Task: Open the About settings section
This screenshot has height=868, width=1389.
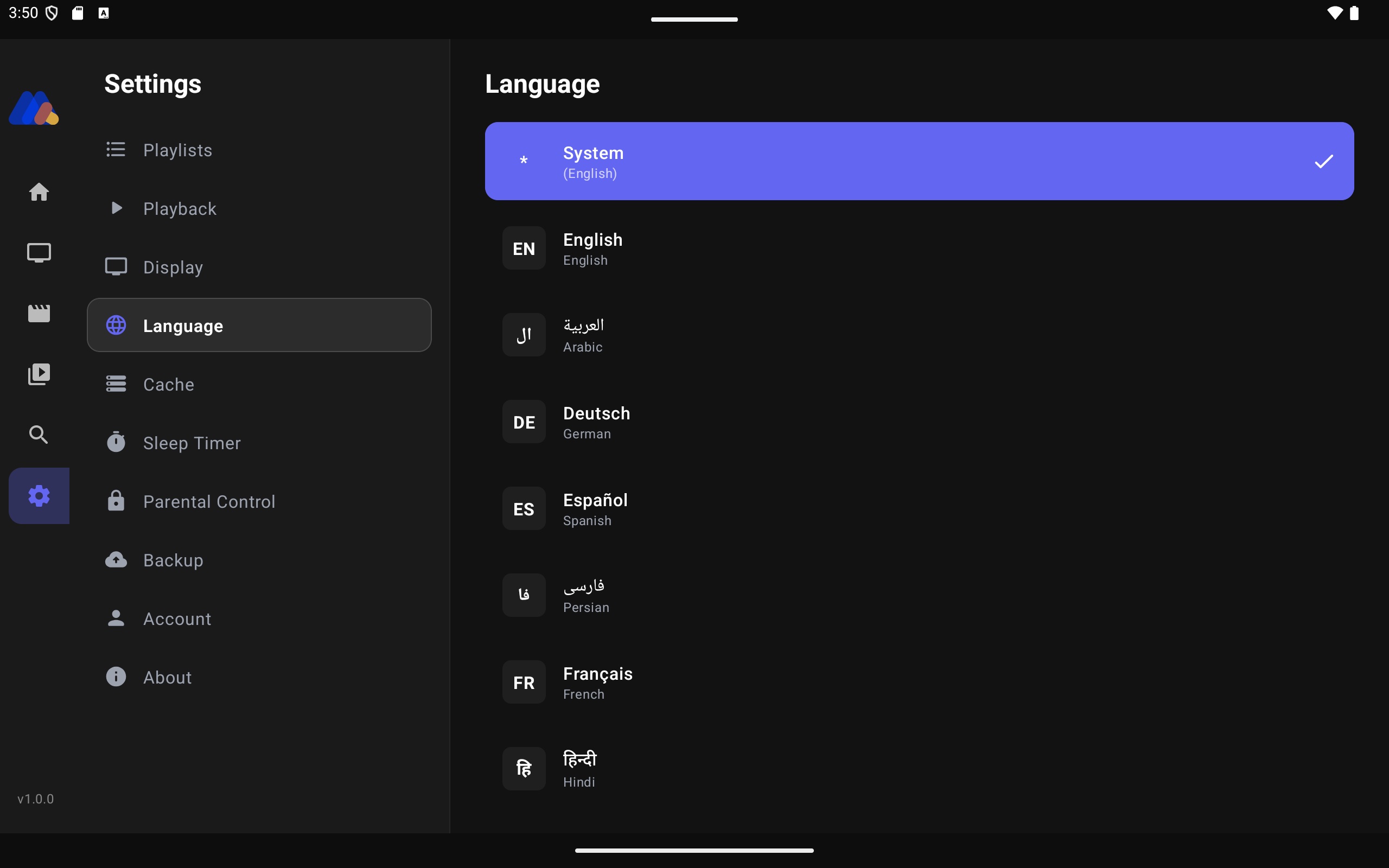Action: tap(259, 677)
